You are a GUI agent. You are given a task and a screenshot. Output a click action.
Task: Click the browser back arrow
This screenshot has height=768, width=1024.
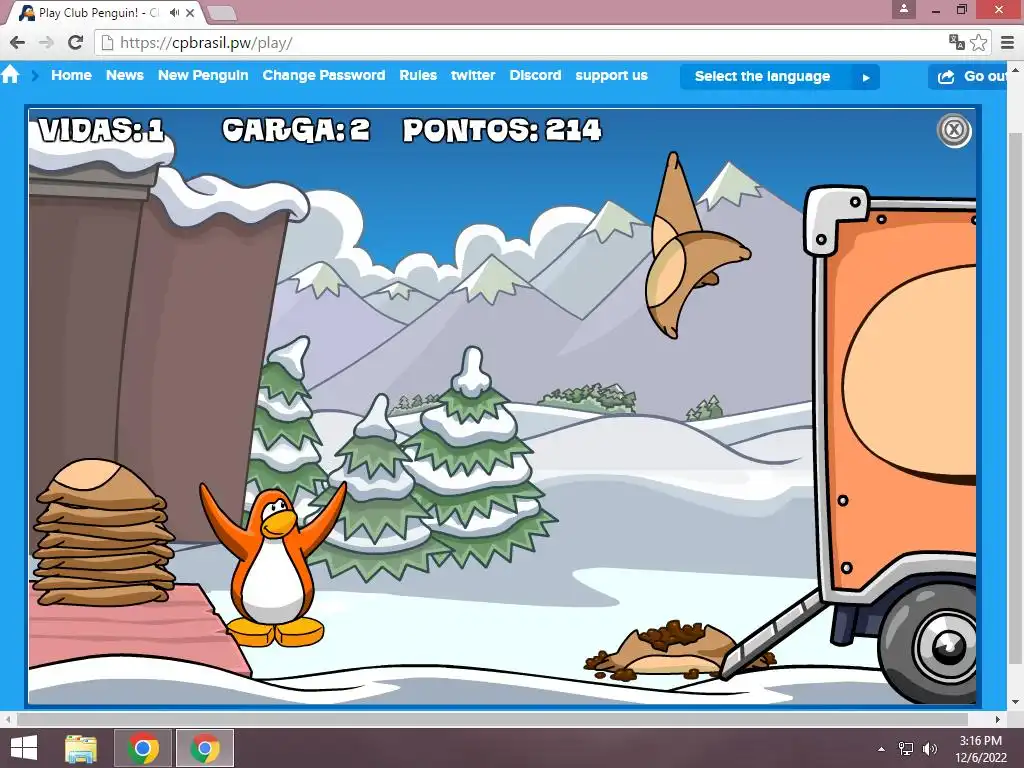pos(18,42)
